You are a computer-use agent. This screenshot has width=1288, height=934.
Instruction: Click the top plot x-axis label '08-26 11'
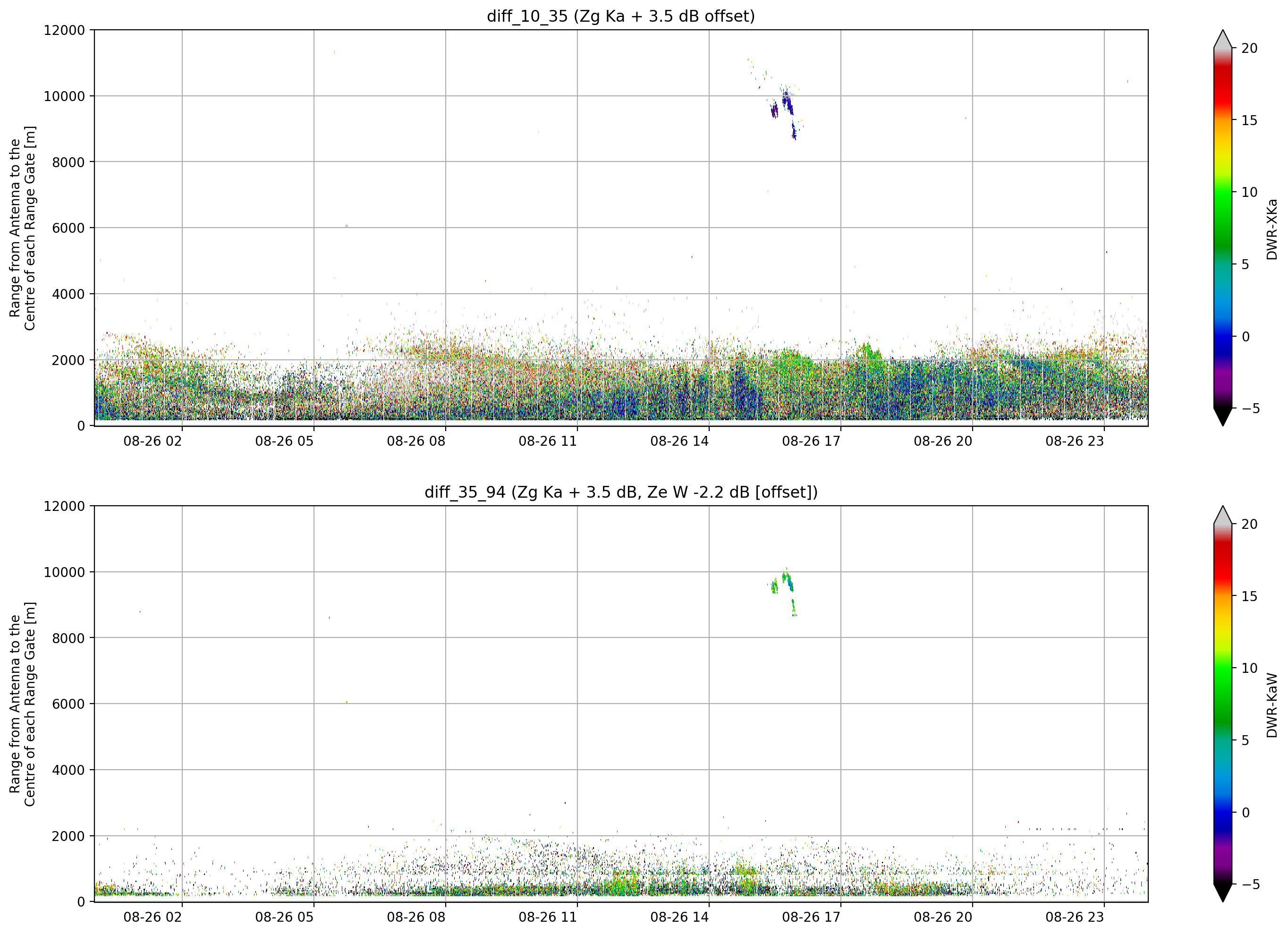point(548,441)
